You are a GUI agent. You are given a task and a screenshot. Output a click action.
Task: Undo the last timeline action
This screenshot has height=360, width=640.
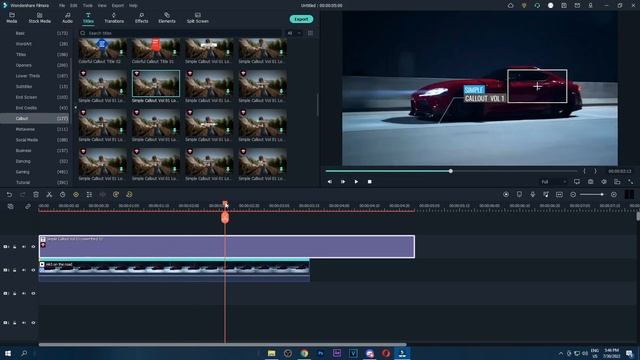point(9,195)
